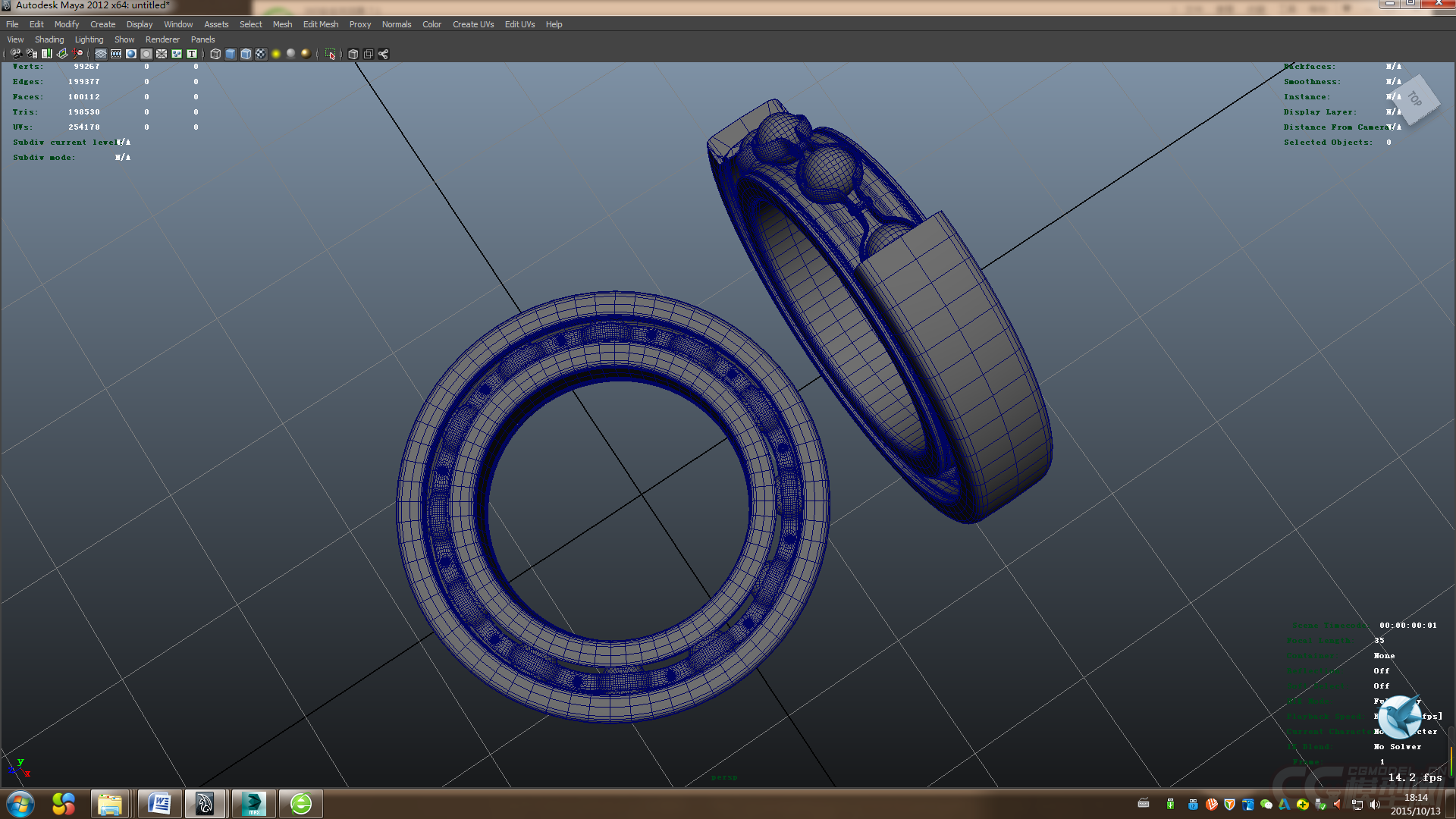Toggle Wireframe on Shaded icon
This screenshot has width=1456, height=819.
pyautogui.click(x=246, y=54)
